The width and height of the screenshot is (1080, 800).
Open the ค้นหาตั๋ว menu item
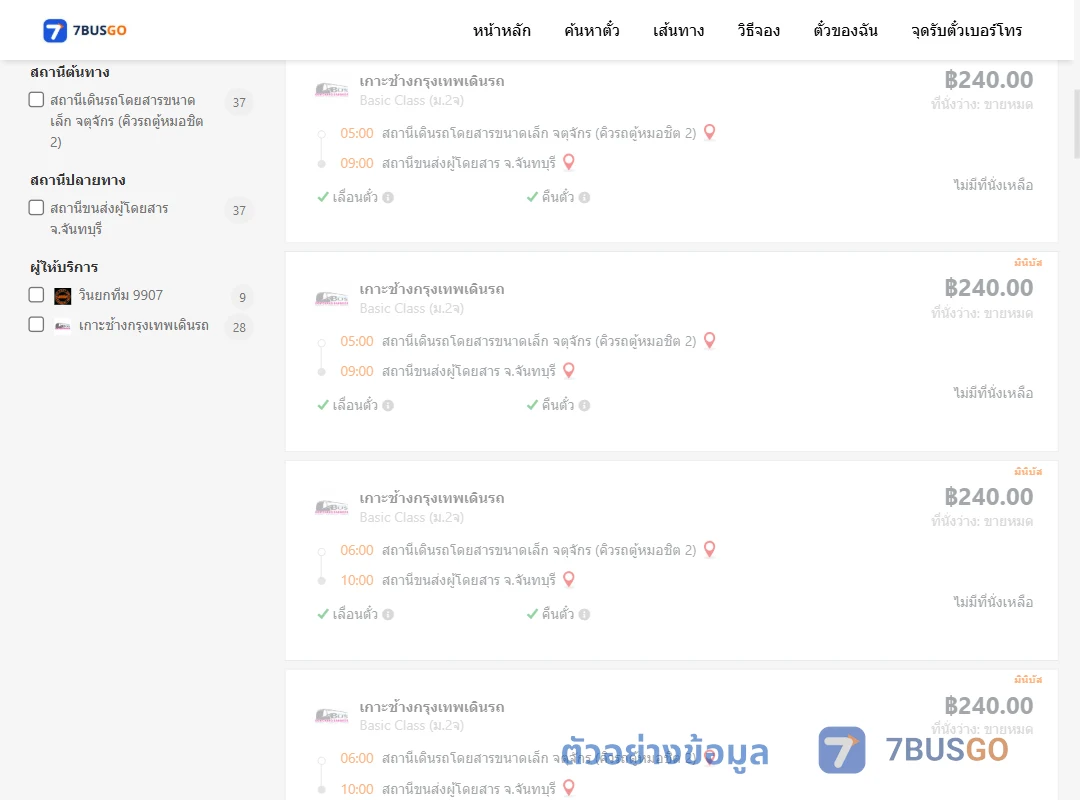592,30
